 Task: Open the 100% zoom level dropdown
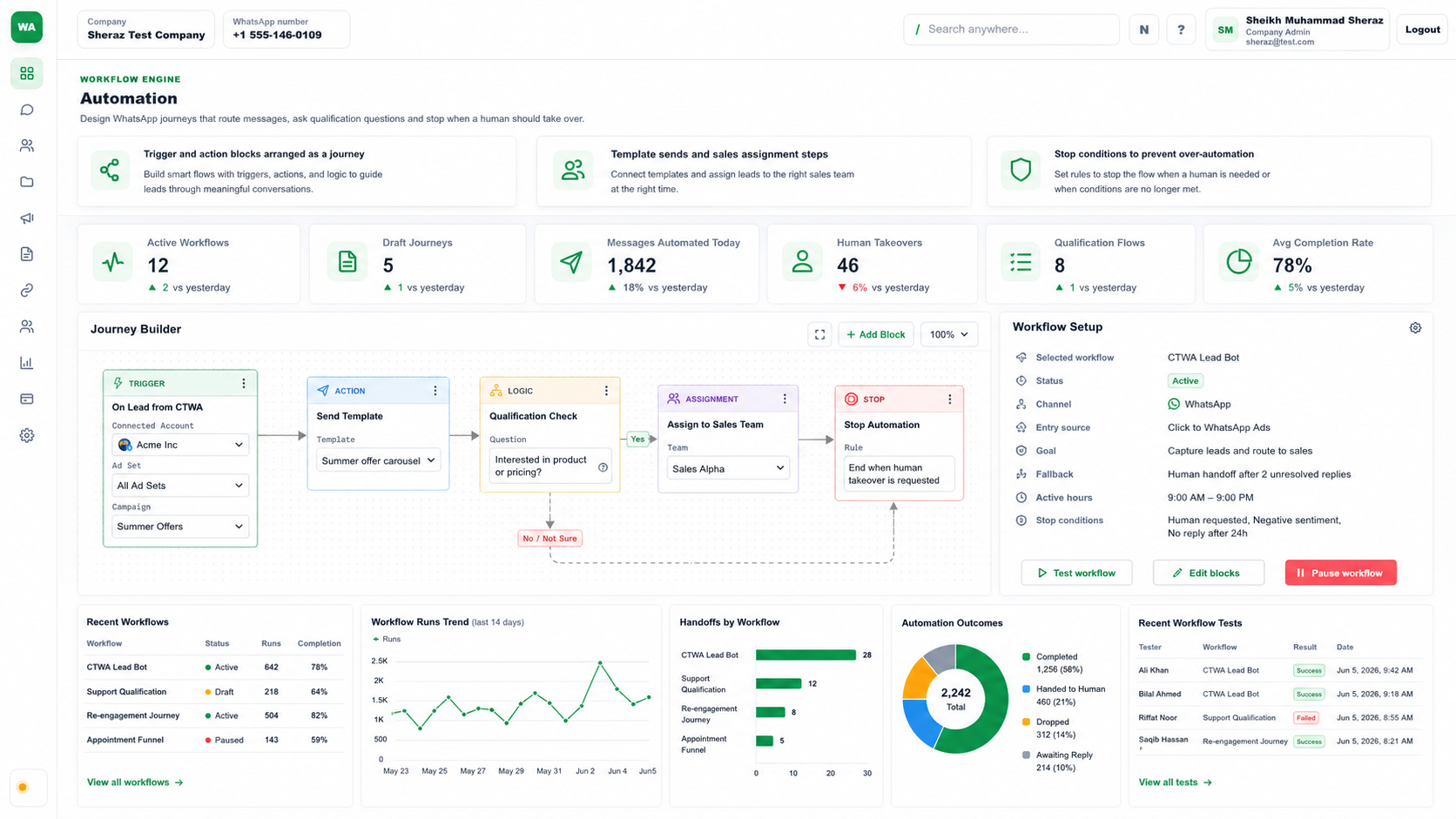(x=949, y=334)
